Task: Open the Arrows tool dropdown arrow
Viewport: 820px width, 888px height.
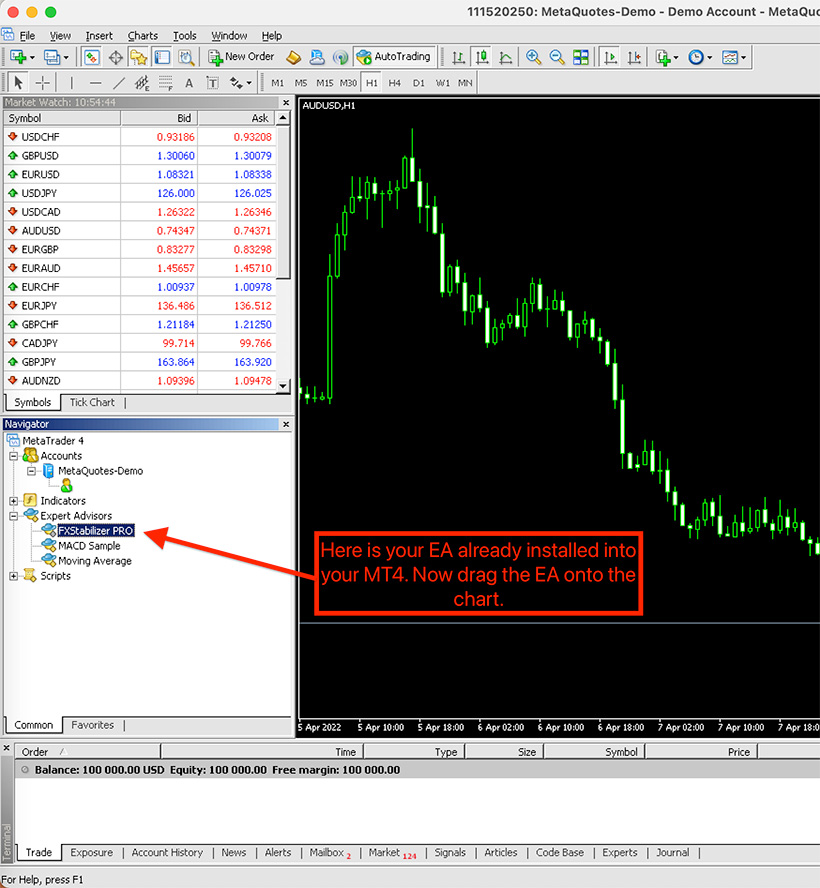Action: click(x=249, y=83)
